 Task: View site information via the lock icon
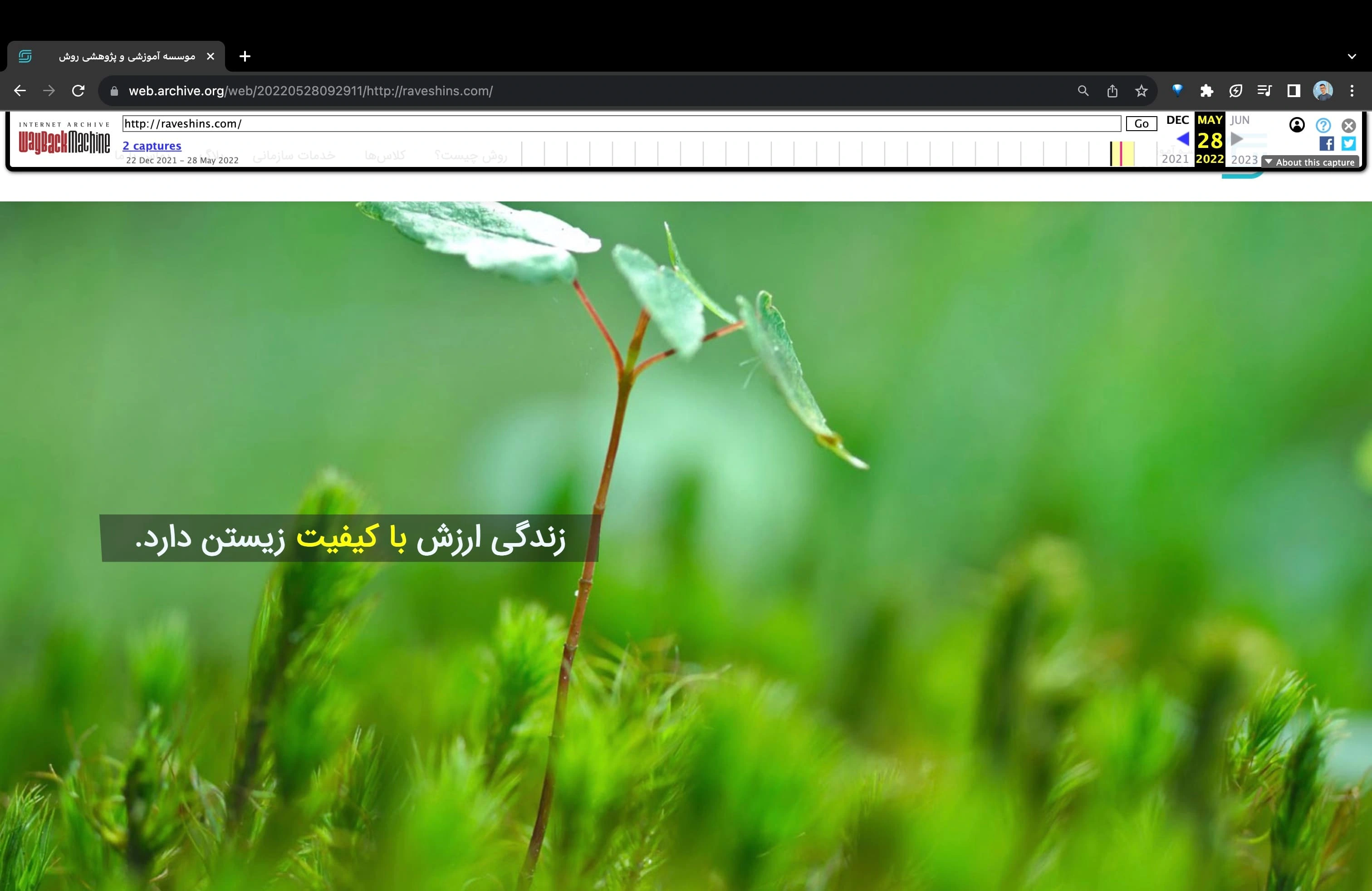[x=114, y=91]
